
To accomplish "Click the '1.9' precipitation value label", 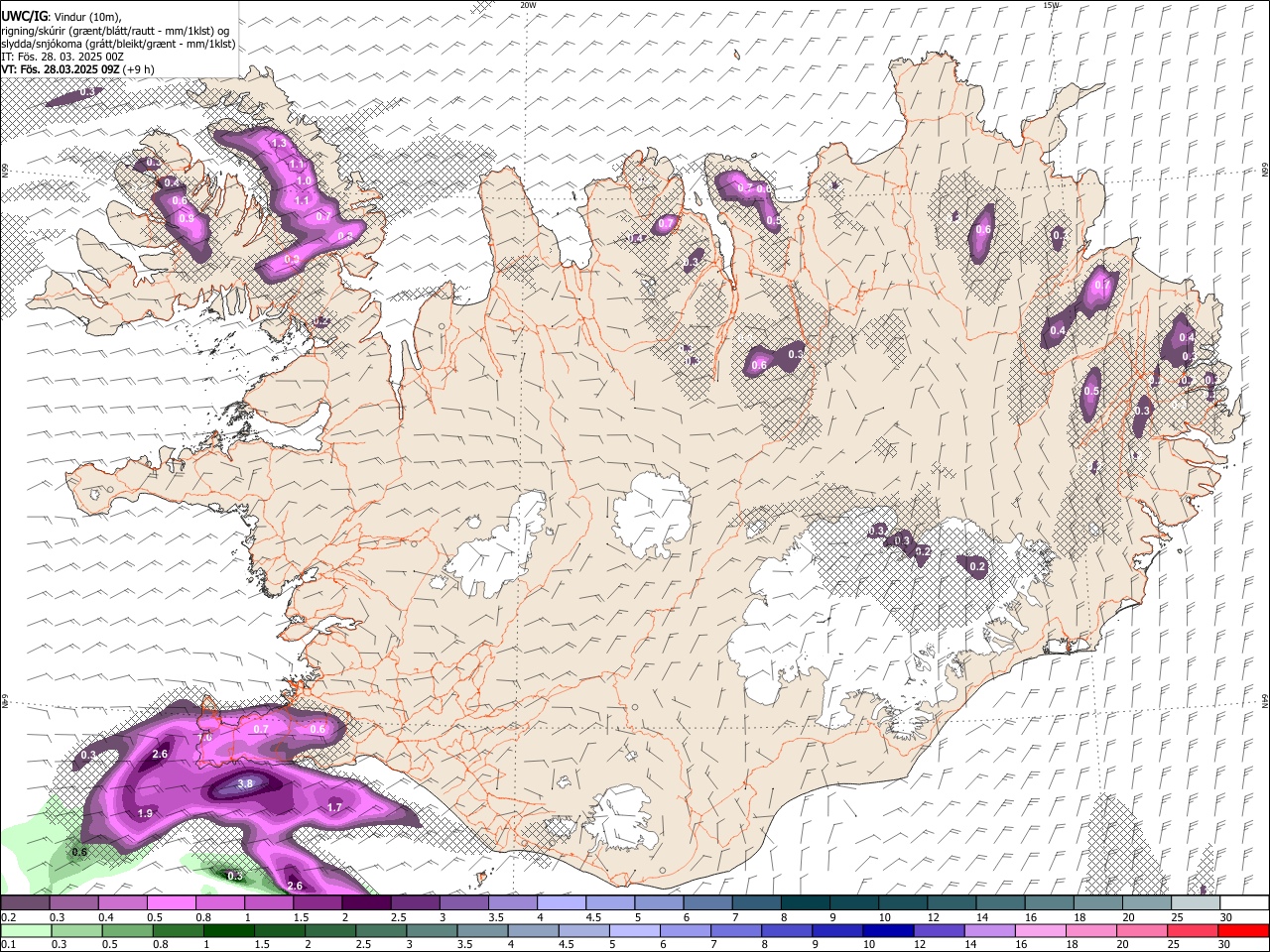I will tap(145, 813).
